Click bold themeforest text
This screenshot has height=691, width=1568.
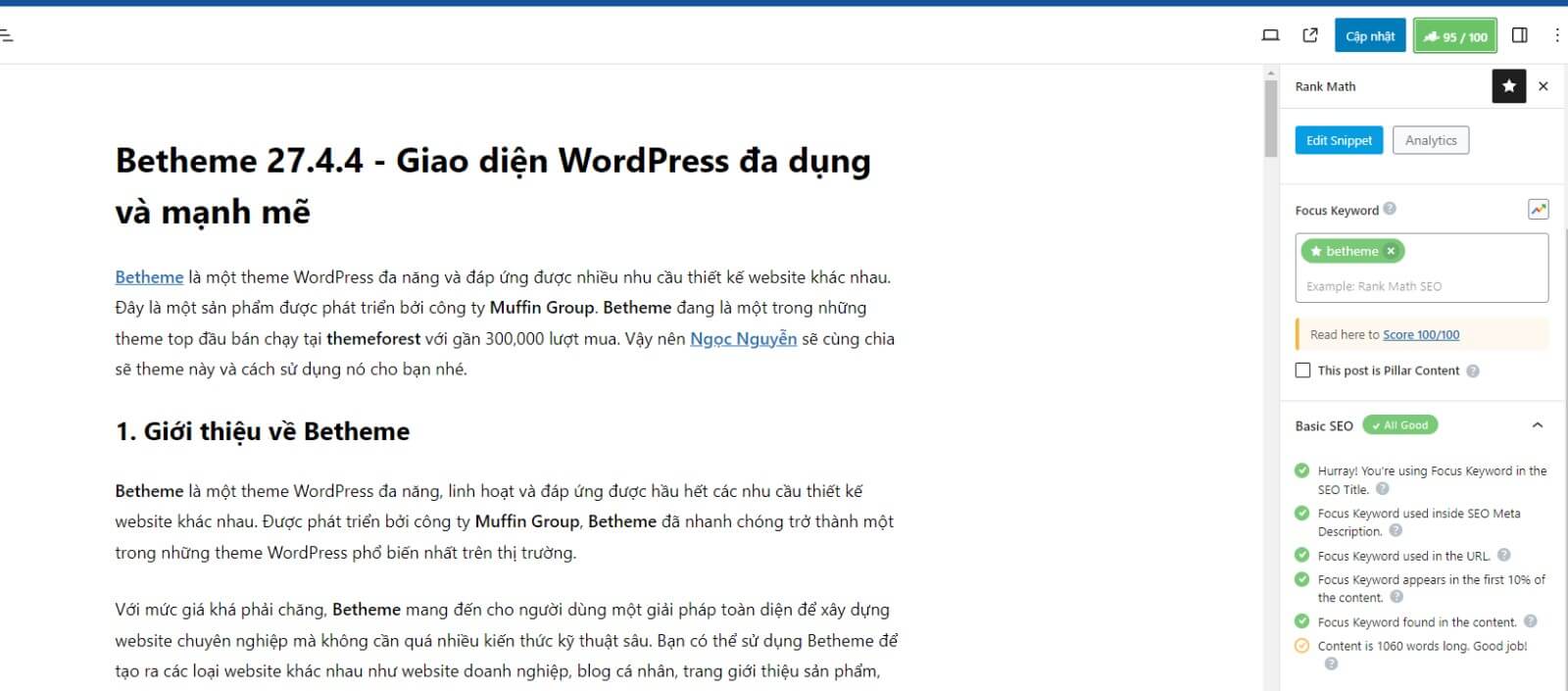pyautogui.click(x=373, y=339)
